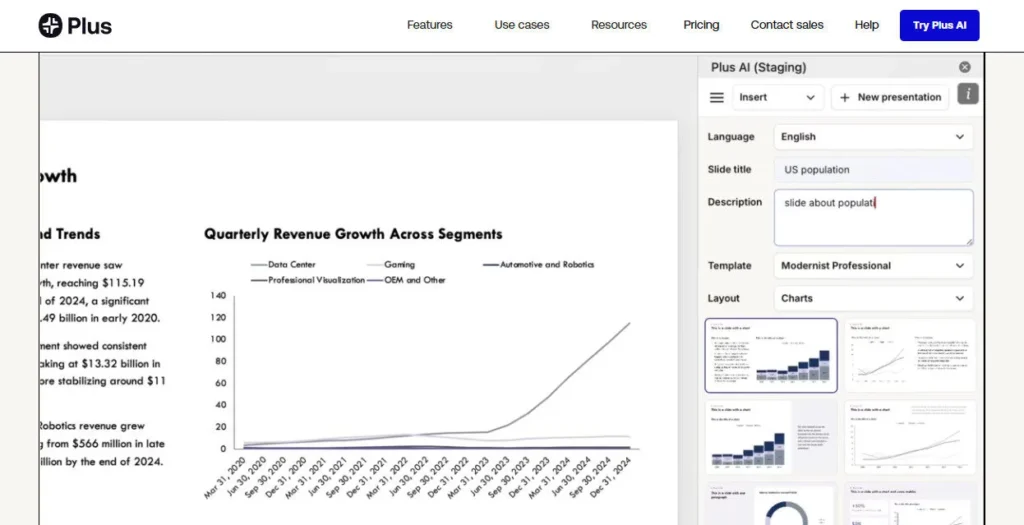Click the Try Plus AI button
1024x525 pixels.
point(939,25)
